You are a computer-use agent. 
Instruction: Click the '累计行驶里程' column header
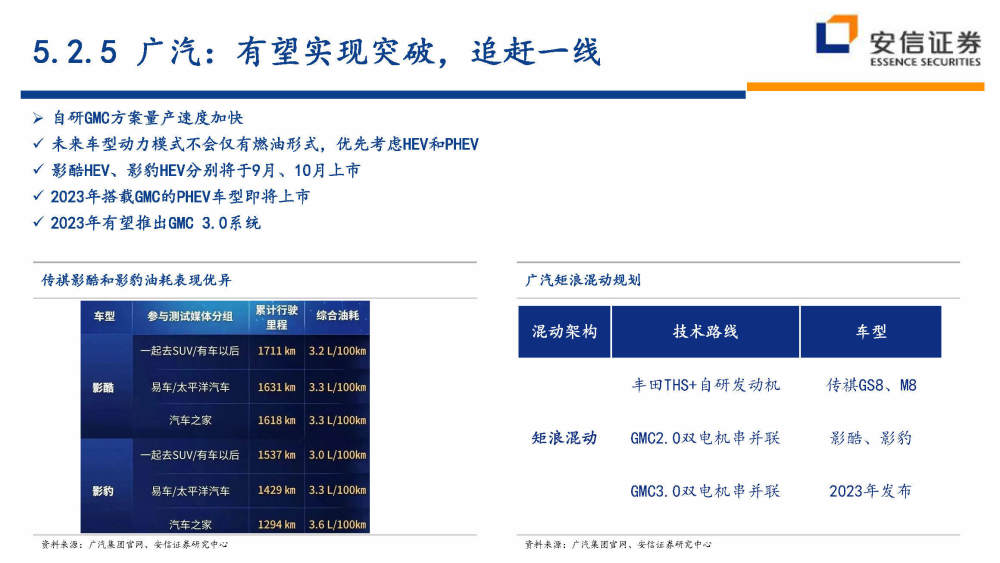pos(277,317)
